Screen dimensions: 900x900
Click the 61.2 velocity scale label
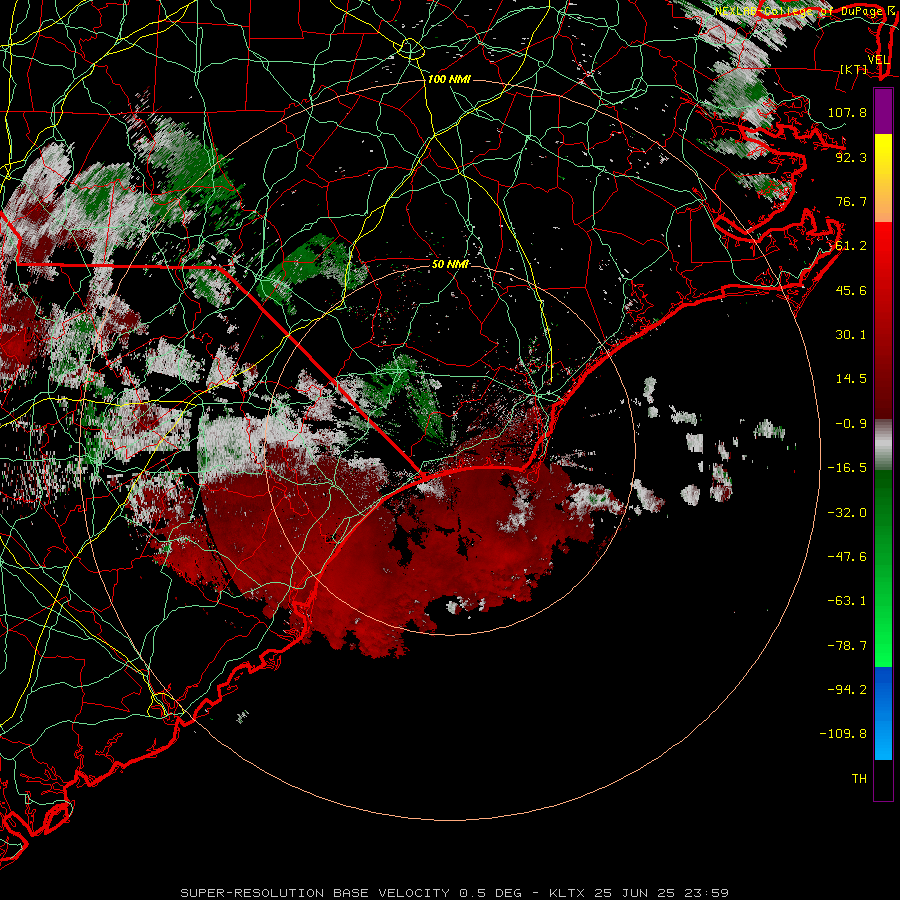point(851,246)
